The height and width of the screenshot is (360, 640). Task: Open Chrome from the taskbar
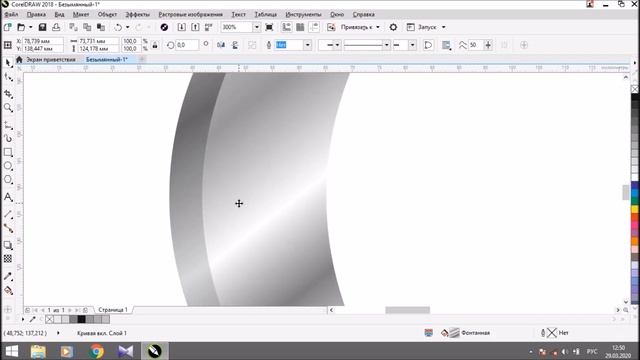[96, 351]
